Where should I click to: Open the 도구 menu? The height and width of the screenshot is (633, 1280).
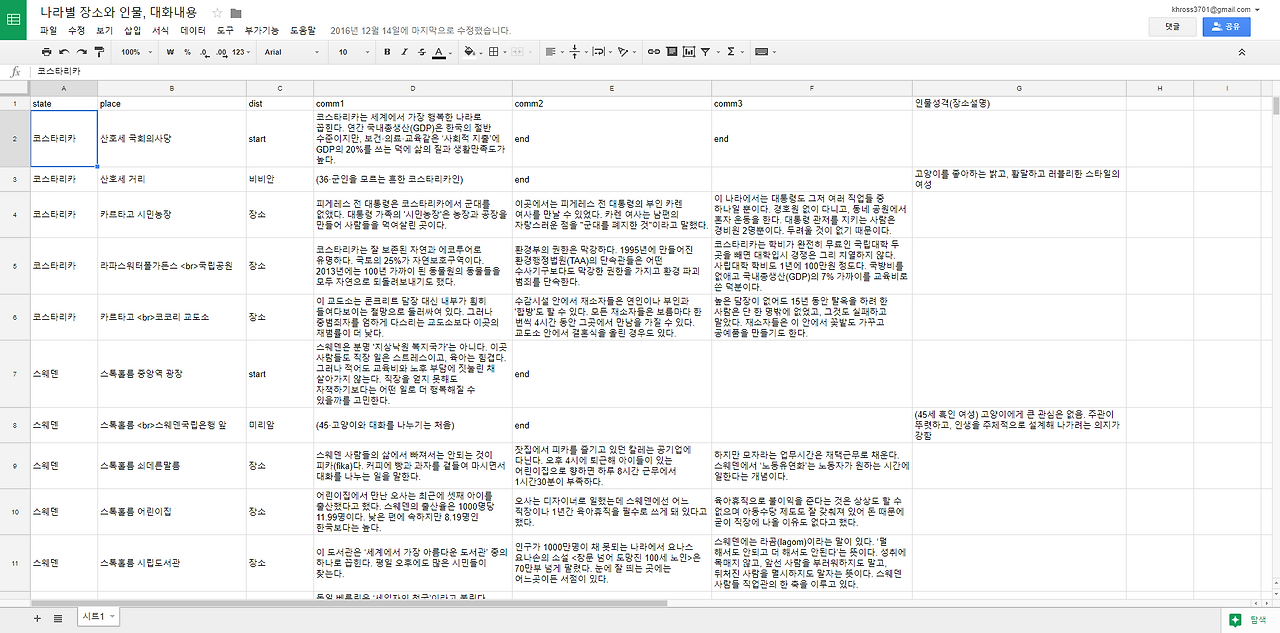[x=225, y=31]
